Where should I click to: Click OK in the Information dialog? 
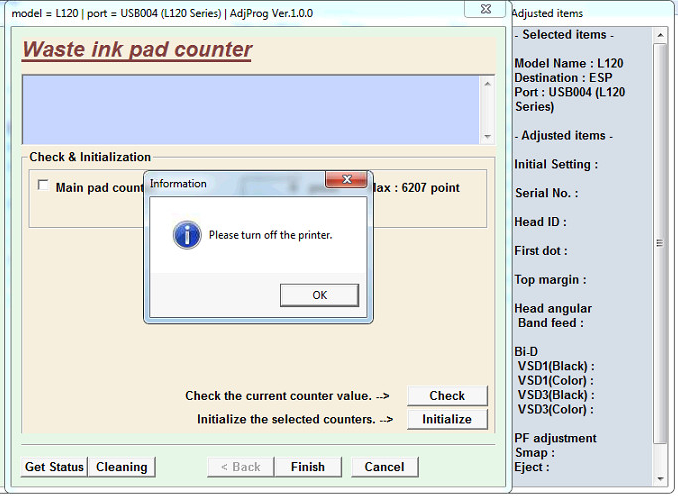319,295
